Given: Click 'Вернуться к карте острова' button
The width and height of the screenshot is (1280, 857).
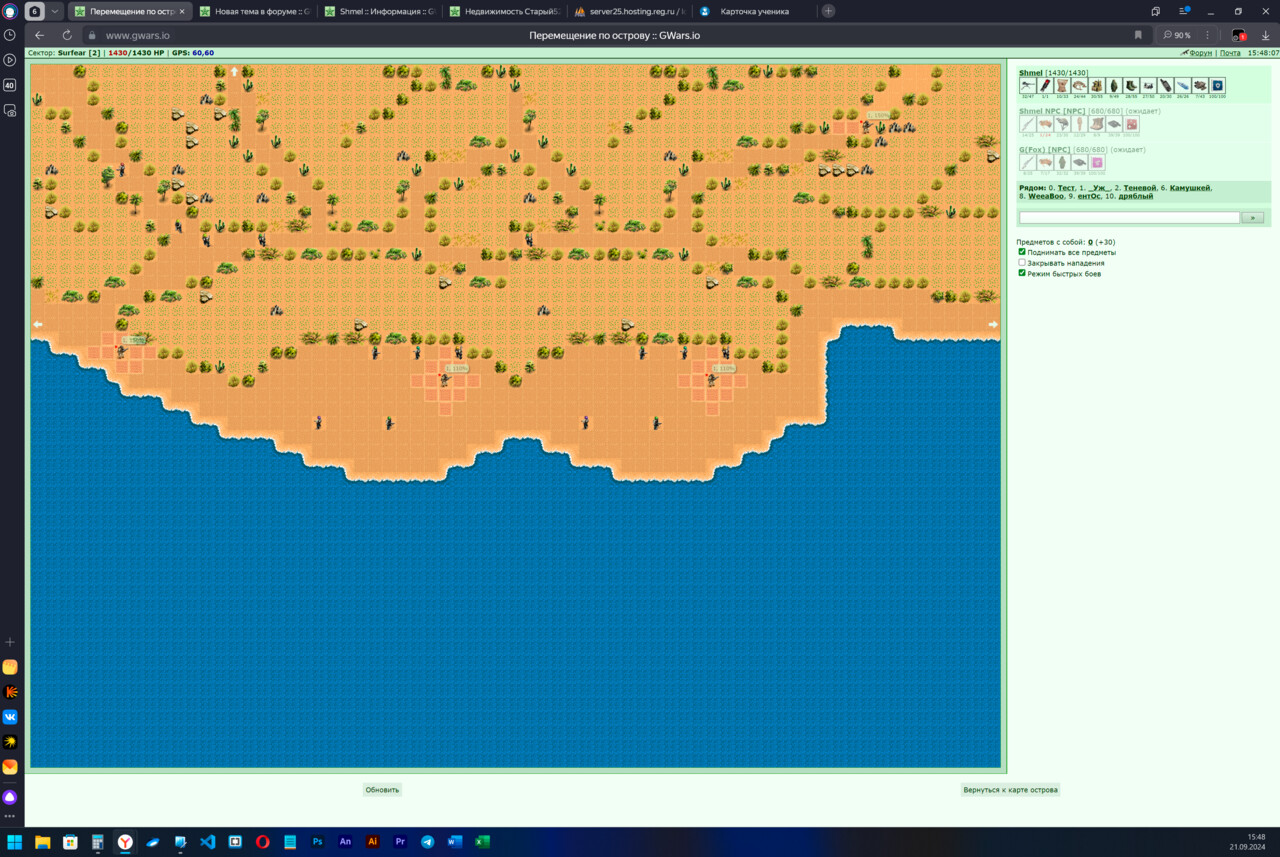Looking at the screenshot, I should (x=1010, y=789).
